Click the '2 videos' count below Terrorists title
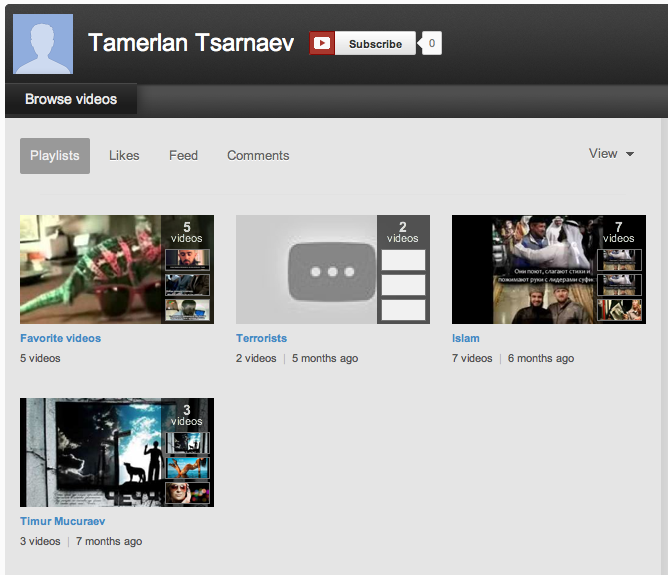 (x=256, y=359)
